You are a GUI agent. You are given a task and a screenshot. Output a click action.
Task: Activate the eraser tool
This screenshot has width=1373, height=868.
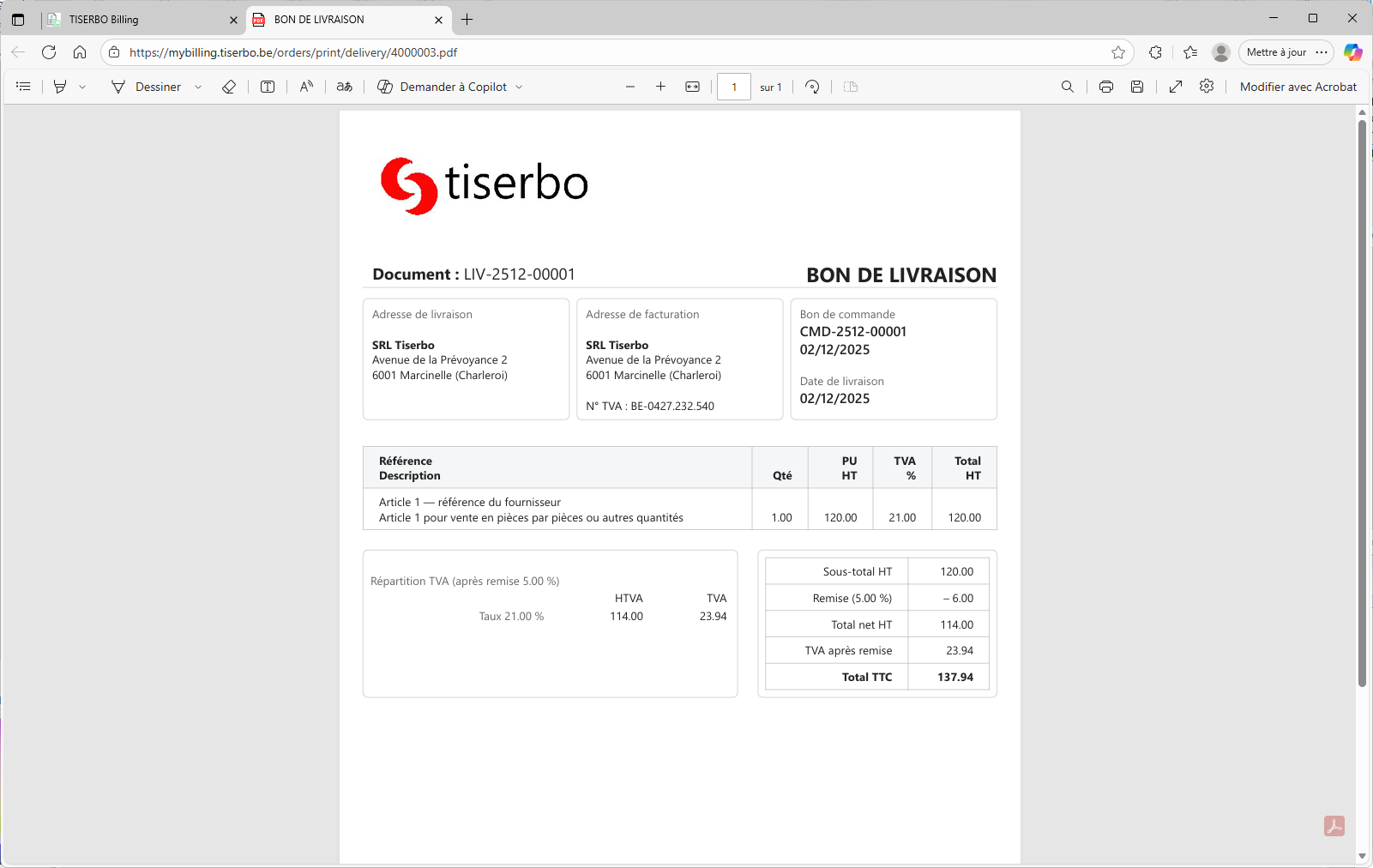228,86
